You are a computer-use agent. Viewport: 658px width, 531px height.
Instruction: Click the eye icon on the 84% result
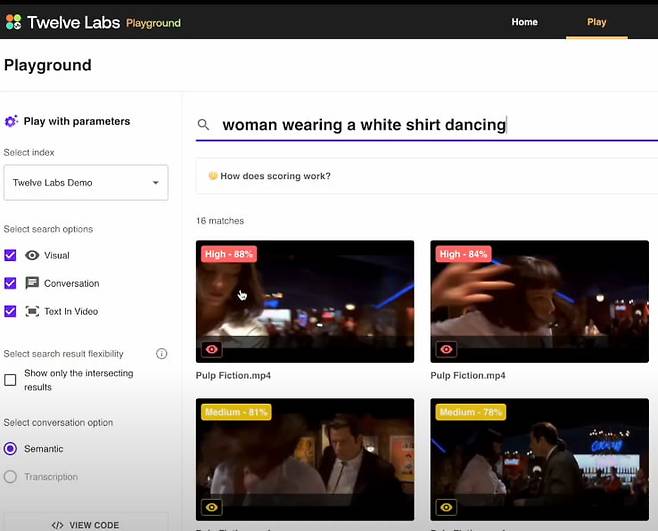446,349
